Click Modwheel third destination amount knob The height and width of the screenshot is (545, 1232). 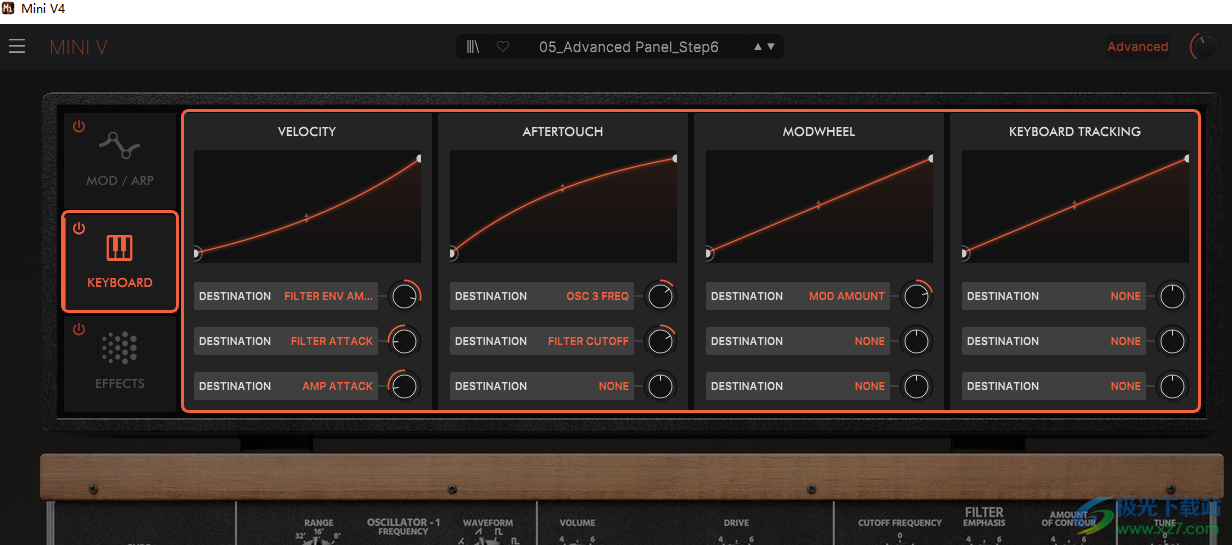point(916,386)
